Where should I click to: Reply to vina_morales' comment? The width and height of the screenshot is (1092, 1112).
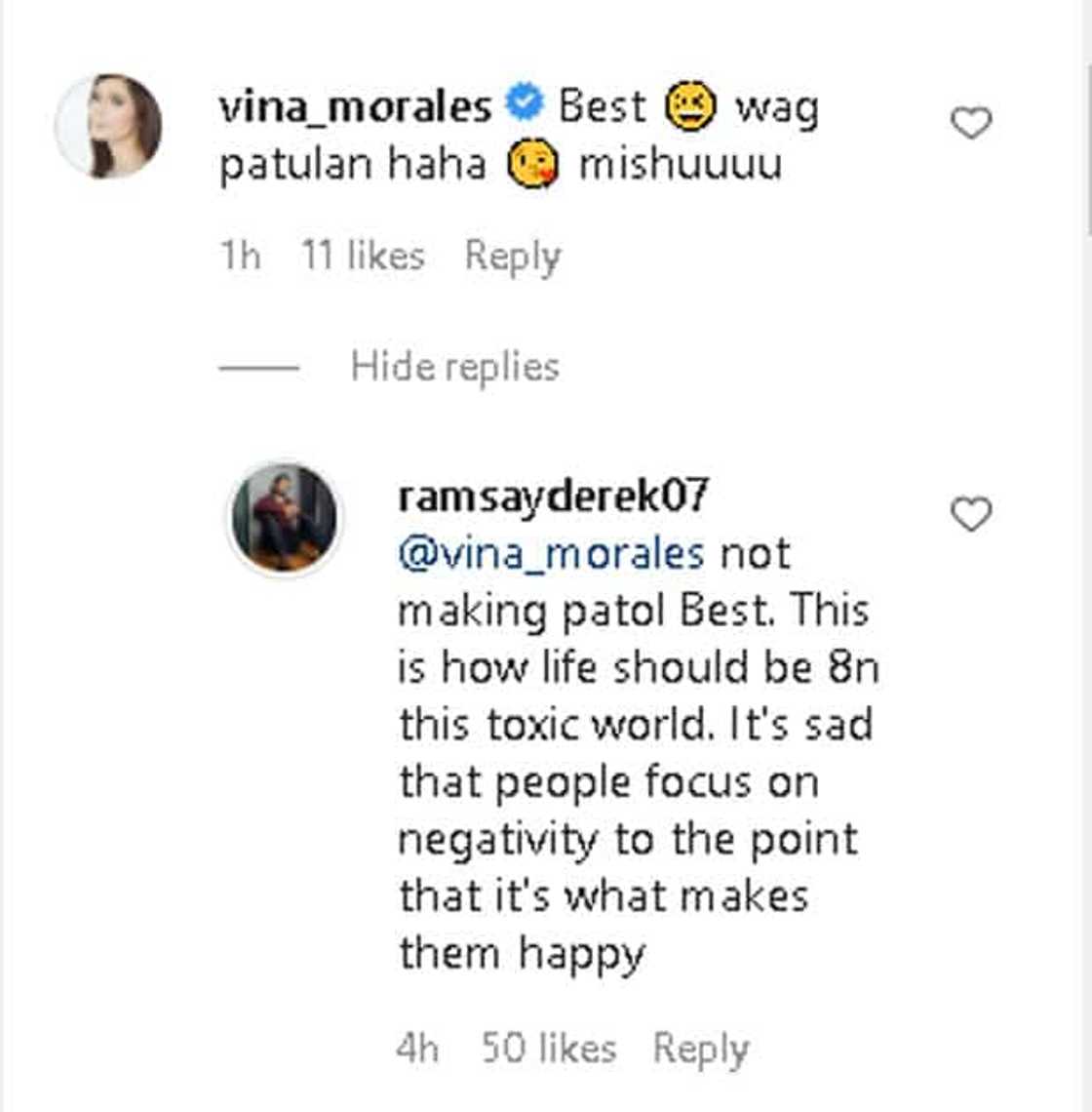[x=513, y=256]
